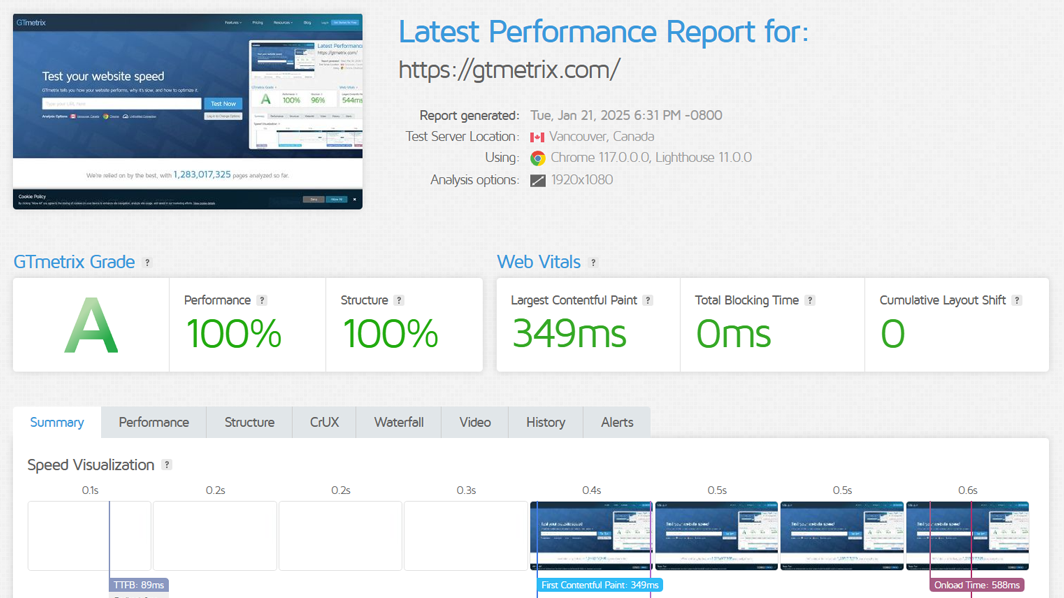Screen dimensions: 1064x598
Task: Click the Canada flag icon
Action: click(537, 136)
